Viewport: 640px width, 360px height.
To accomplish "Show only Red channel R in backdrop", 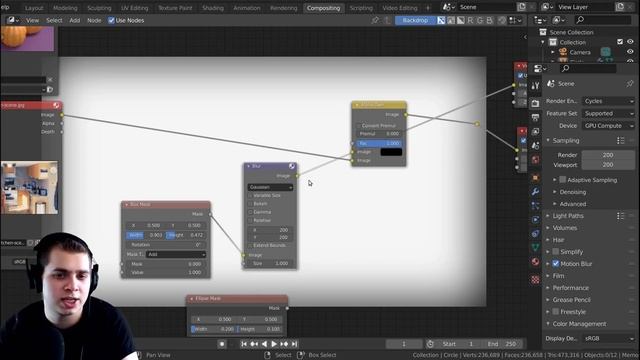I will tap(471, 20).
